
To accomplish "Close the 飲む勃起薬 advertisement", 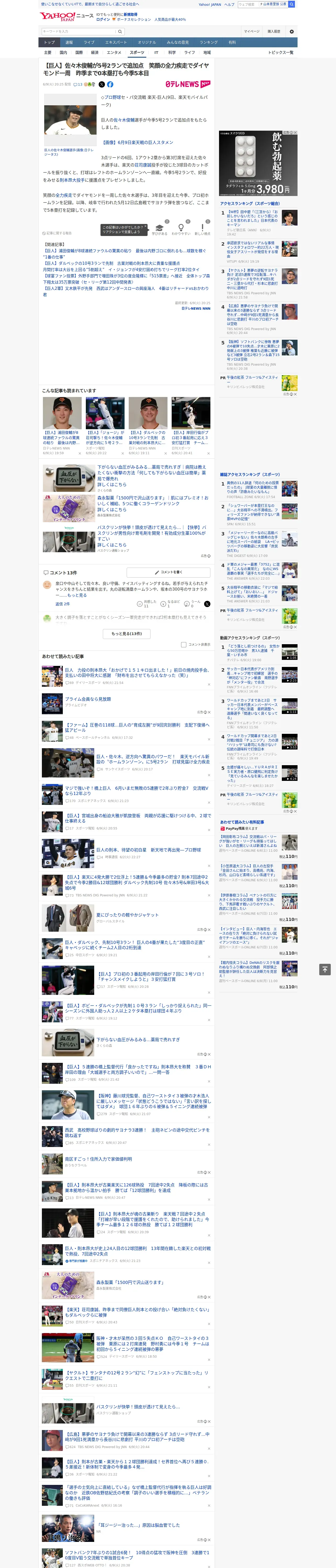I will (295, 133).
